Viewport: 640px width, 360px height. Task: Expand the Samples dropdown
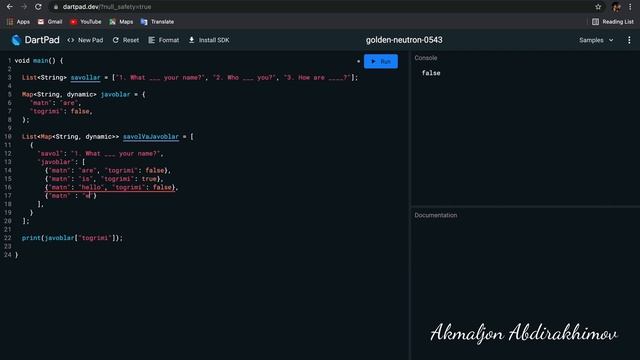pos(596,40)
